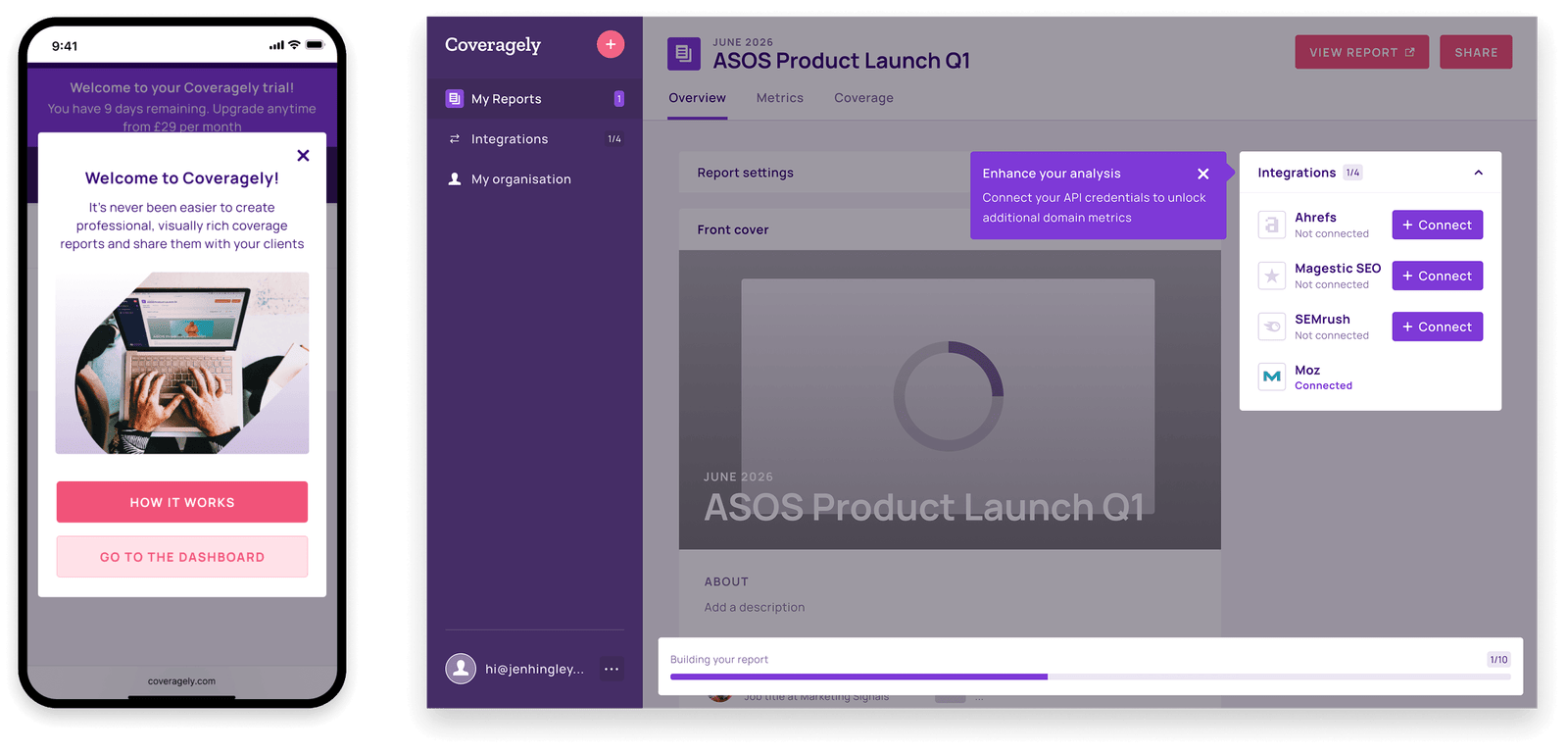Viewport: 1568px width, 753px height.
Task: Click the Moz Connected status text
Action: [1323, 386]
